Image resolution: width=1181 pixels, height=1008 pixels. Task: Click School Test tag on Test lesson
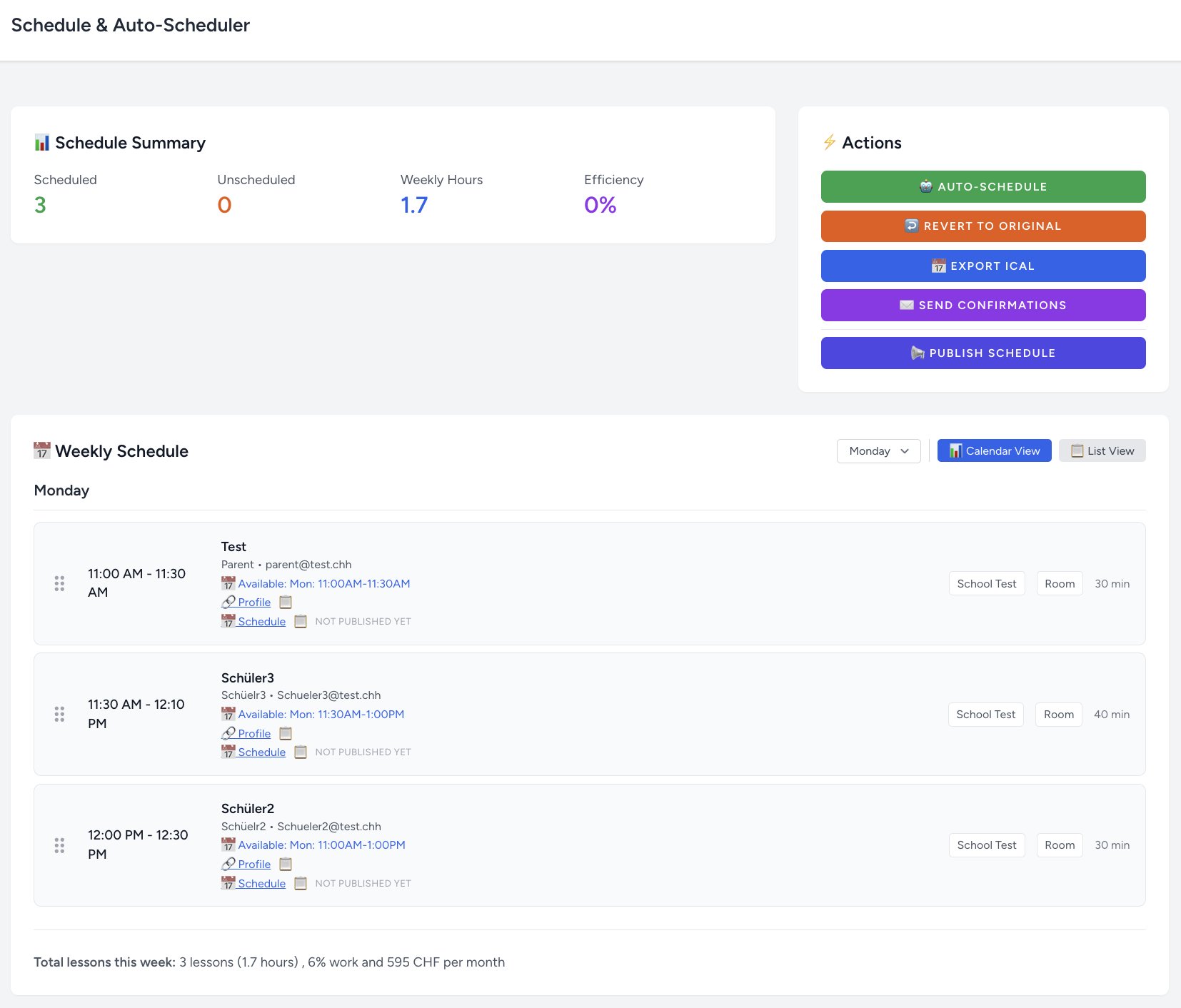pyautogui.click(x=986, y=584)
